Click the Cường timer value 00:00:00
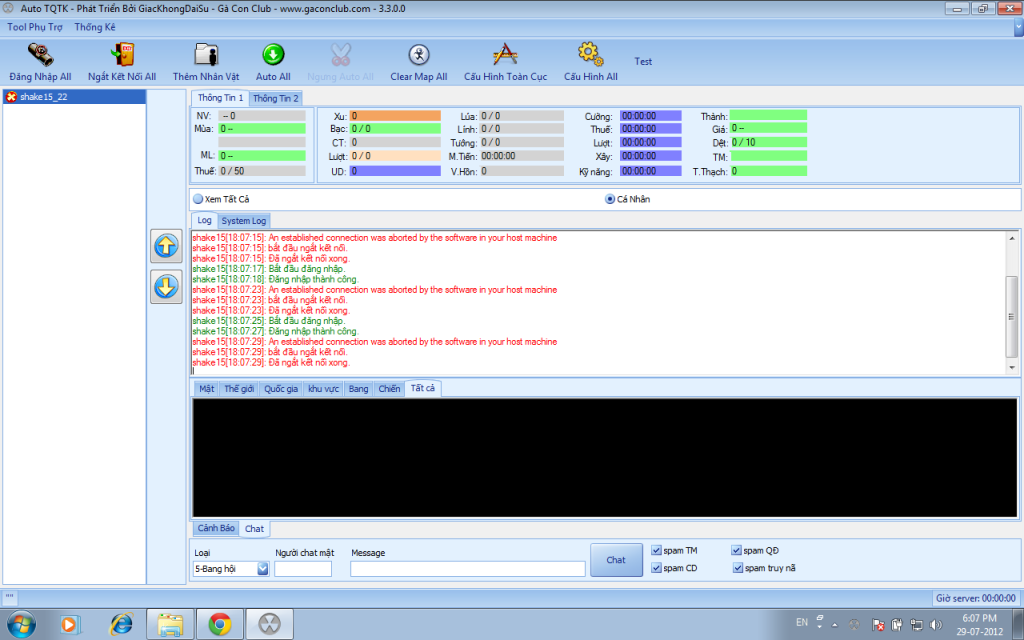Screen dimensions: 1024x640 click(x=650, y=116)
